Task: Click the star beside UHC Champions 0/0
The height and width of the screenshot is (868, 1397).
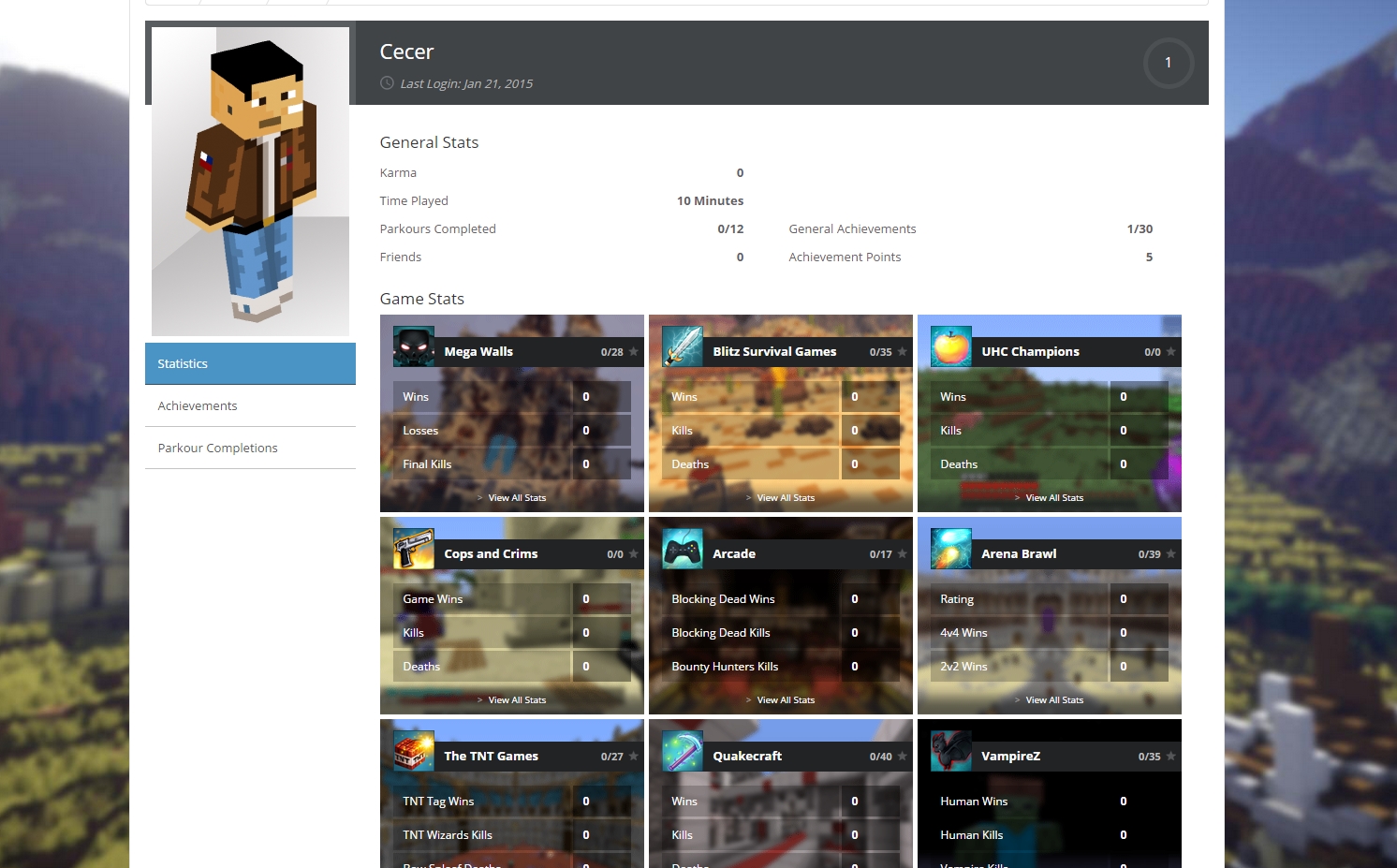Action: 1171,352
